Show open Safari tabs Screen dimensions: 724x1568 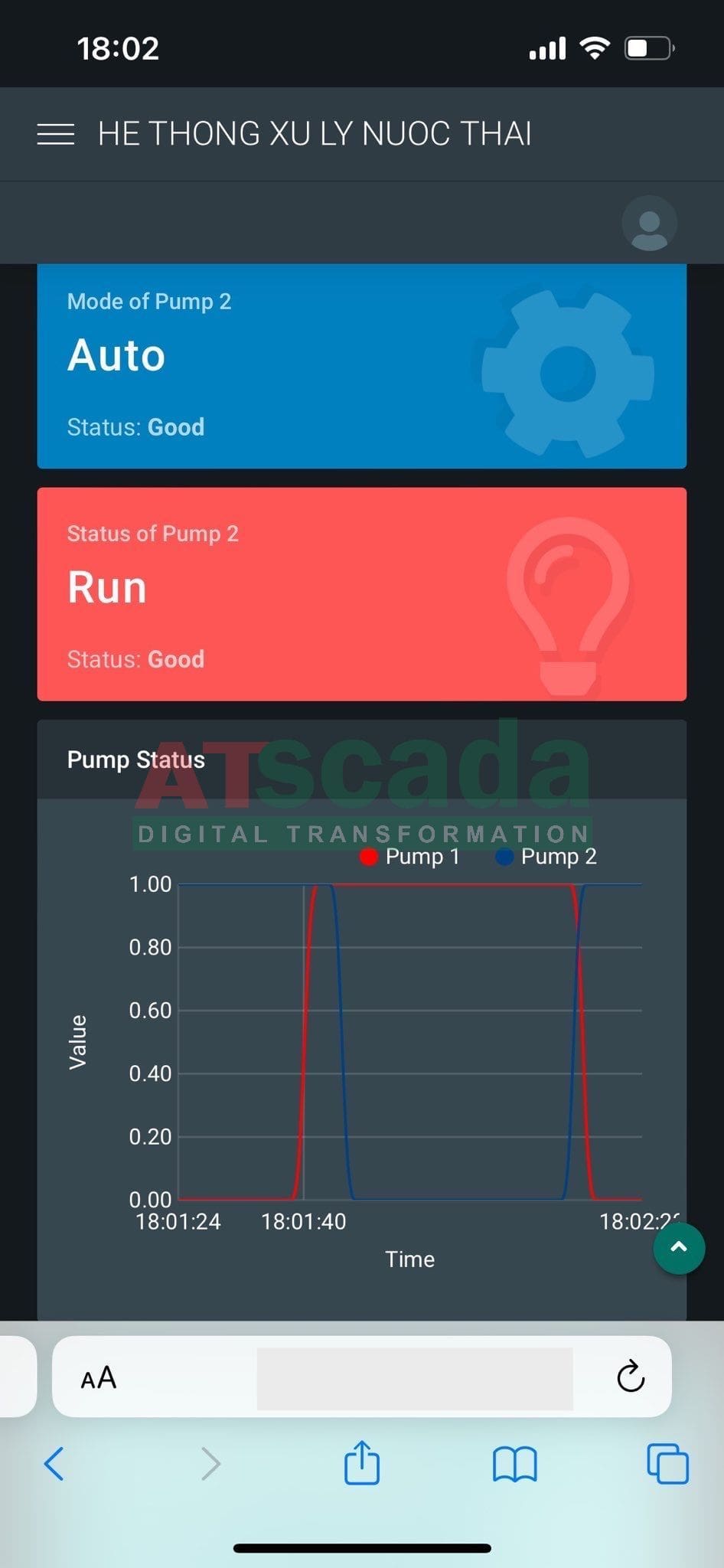pyautogui.click(x=667, y=1464)
